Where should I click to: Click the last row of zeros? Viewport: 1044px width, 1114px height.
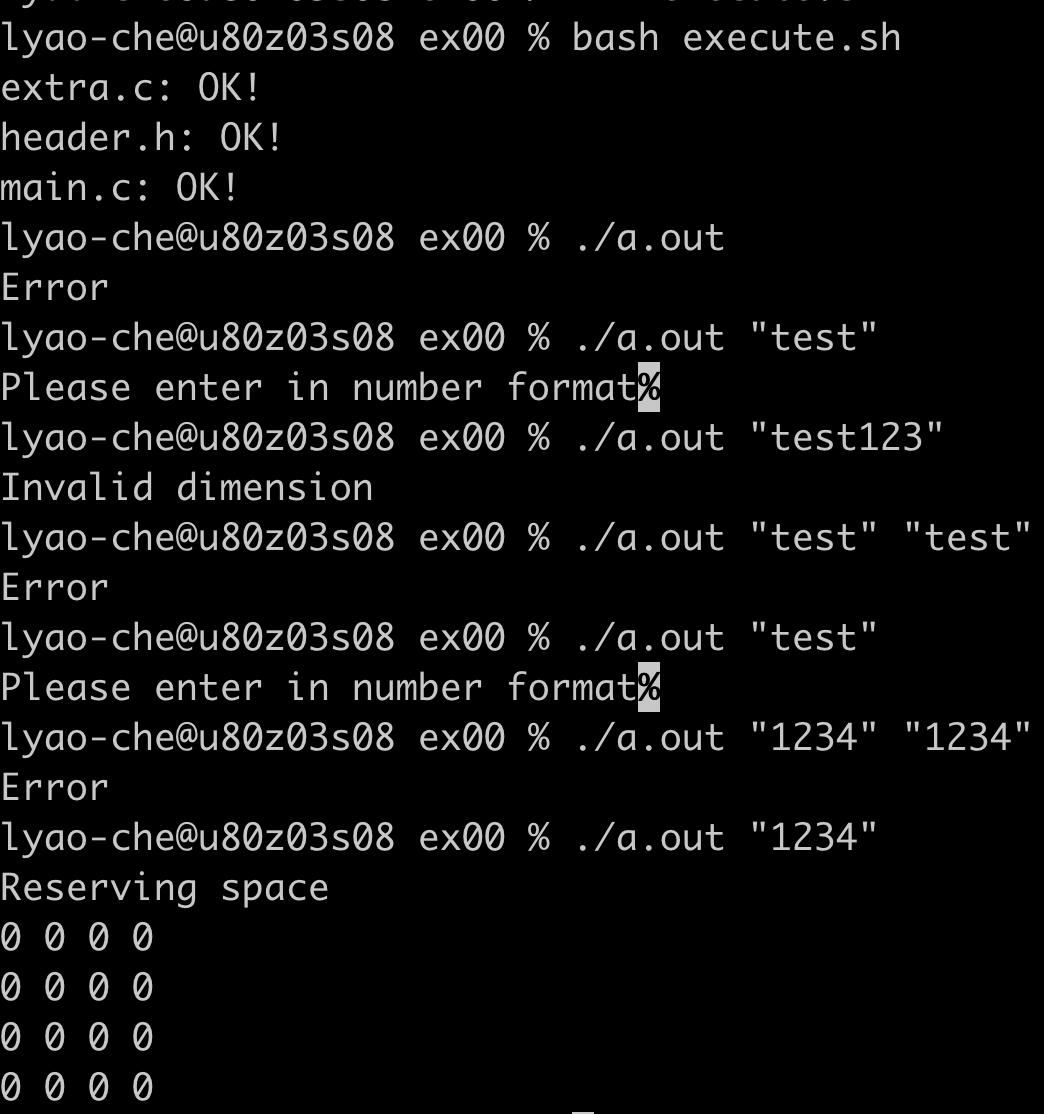pyautogui.click(x=77, y=1088)
